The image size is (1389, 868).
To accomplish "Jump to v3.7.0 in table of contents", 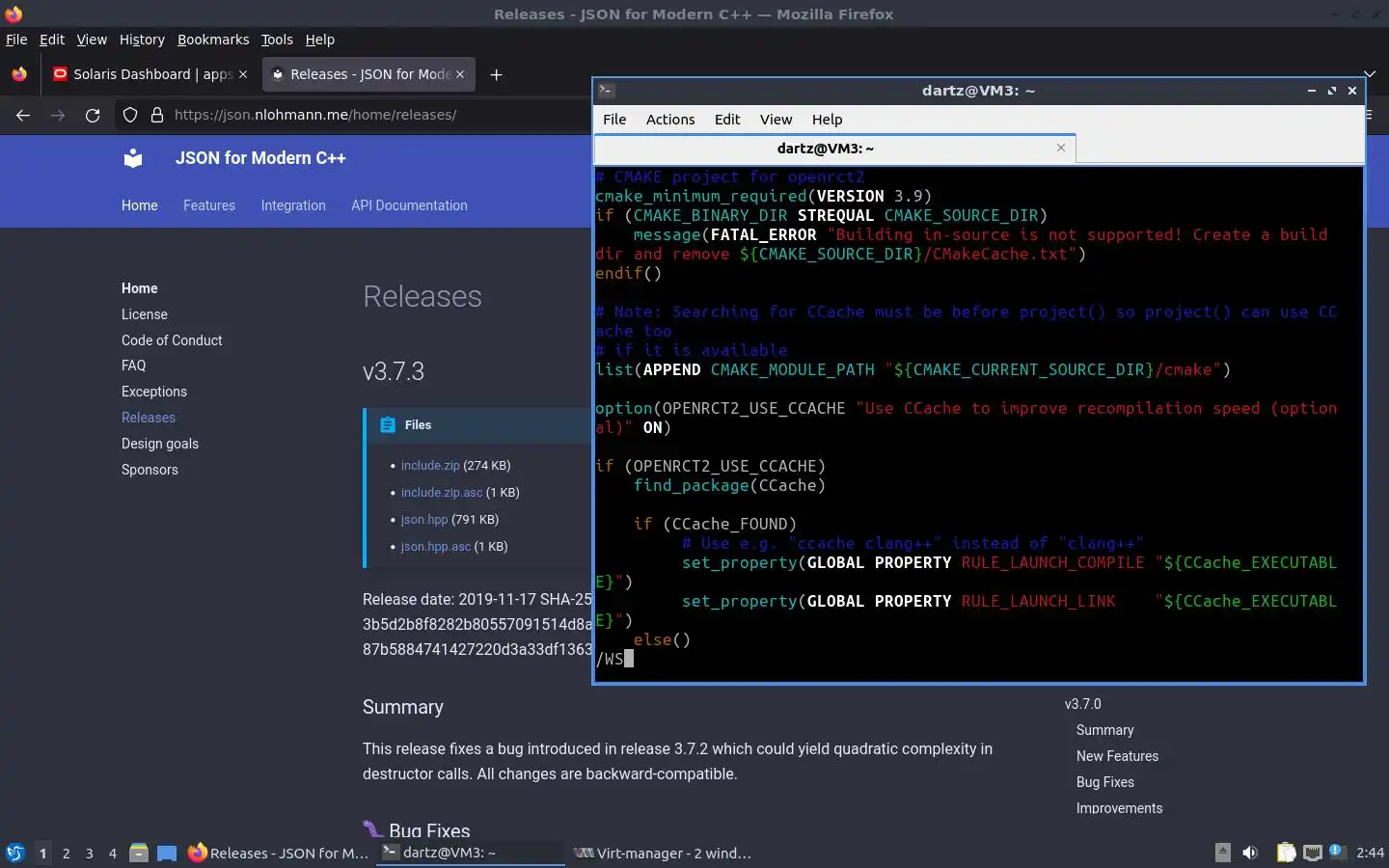I will coord(1083,704).
